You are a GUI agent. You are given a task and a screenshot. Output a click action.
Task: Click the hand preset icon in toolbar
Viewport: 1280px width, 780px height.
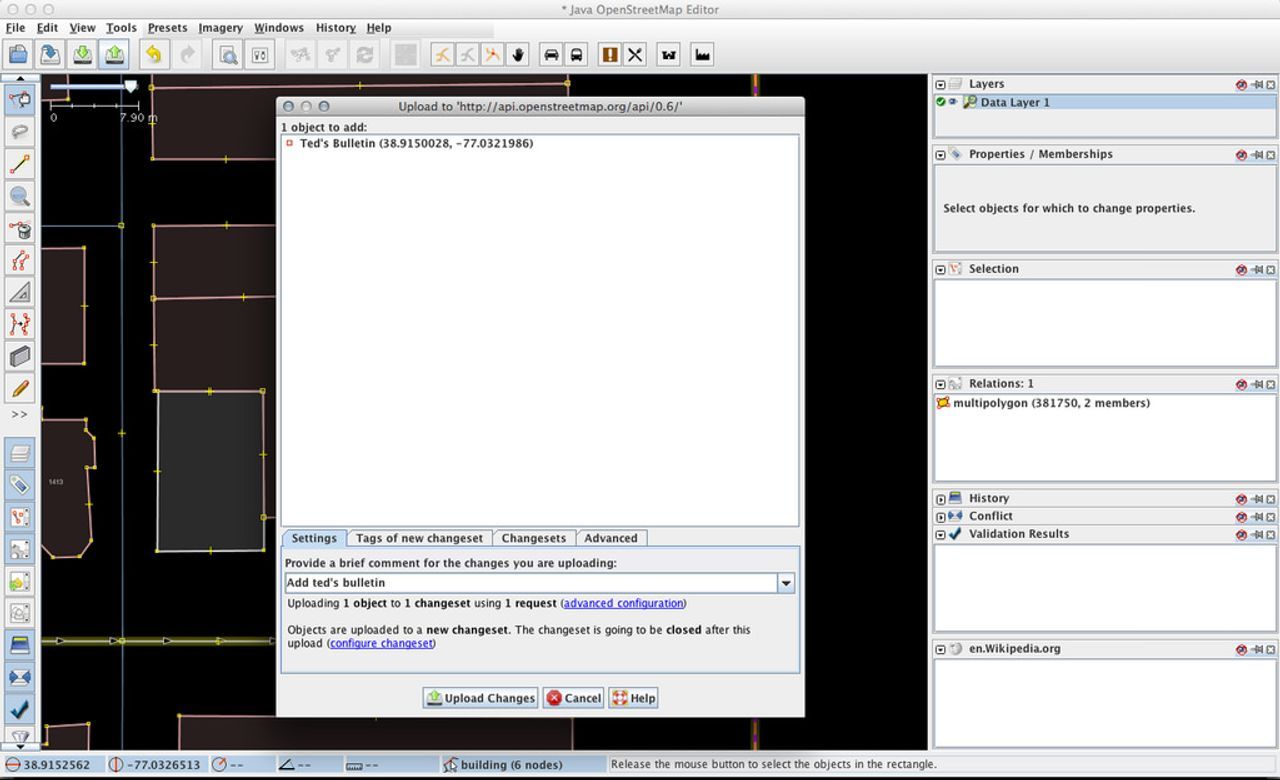point(518,55)
